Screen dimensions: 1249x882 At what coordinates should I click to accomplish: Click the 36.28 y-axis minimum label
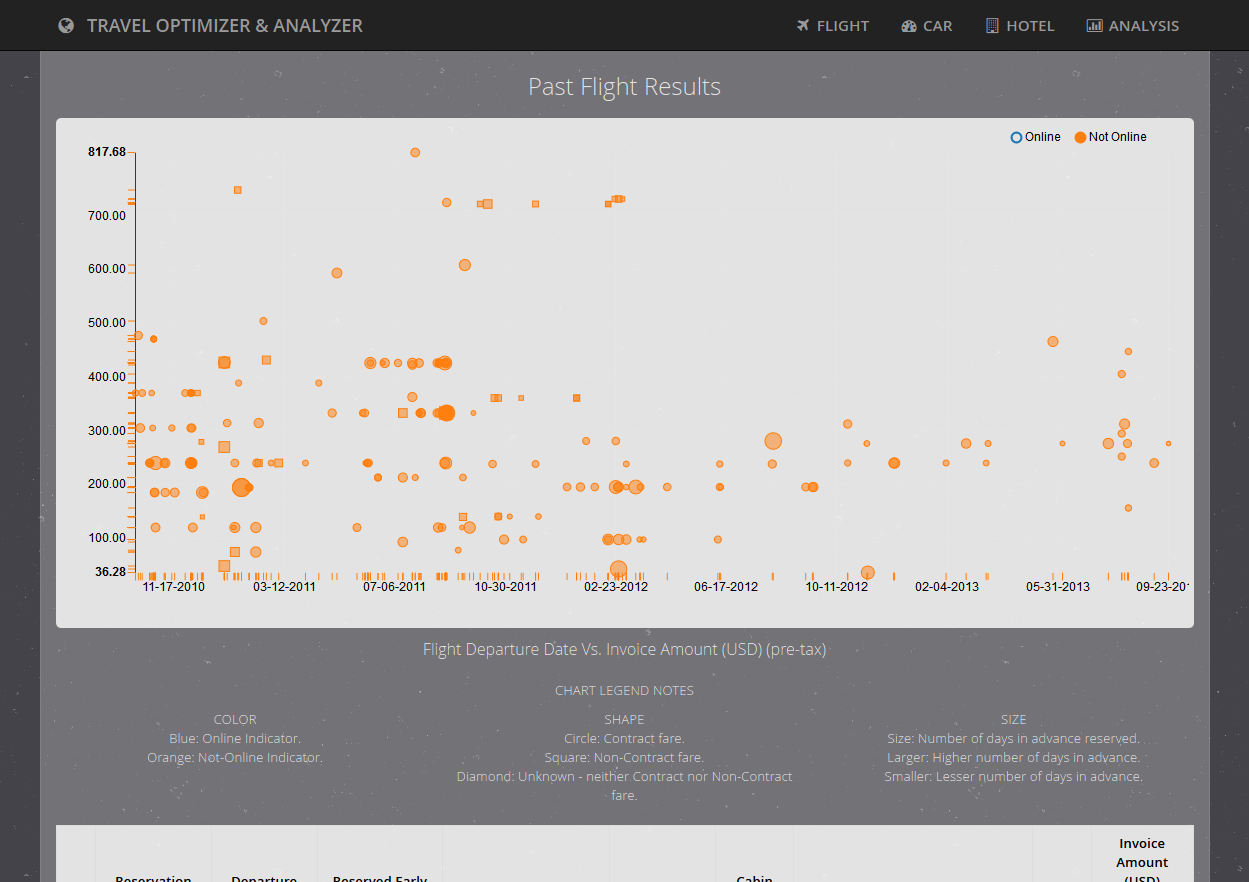tap(111, 572)
